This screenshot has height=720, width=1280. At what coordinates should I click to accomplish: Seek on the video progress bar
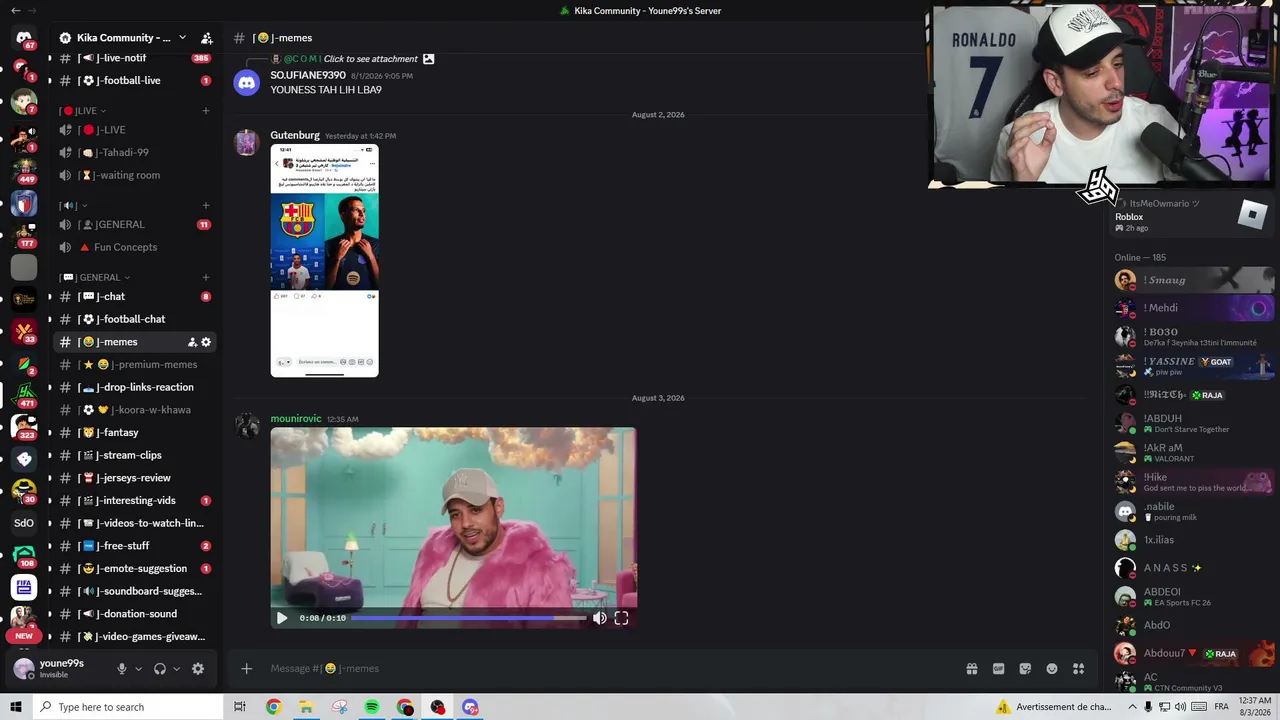[x=468, y=618]
